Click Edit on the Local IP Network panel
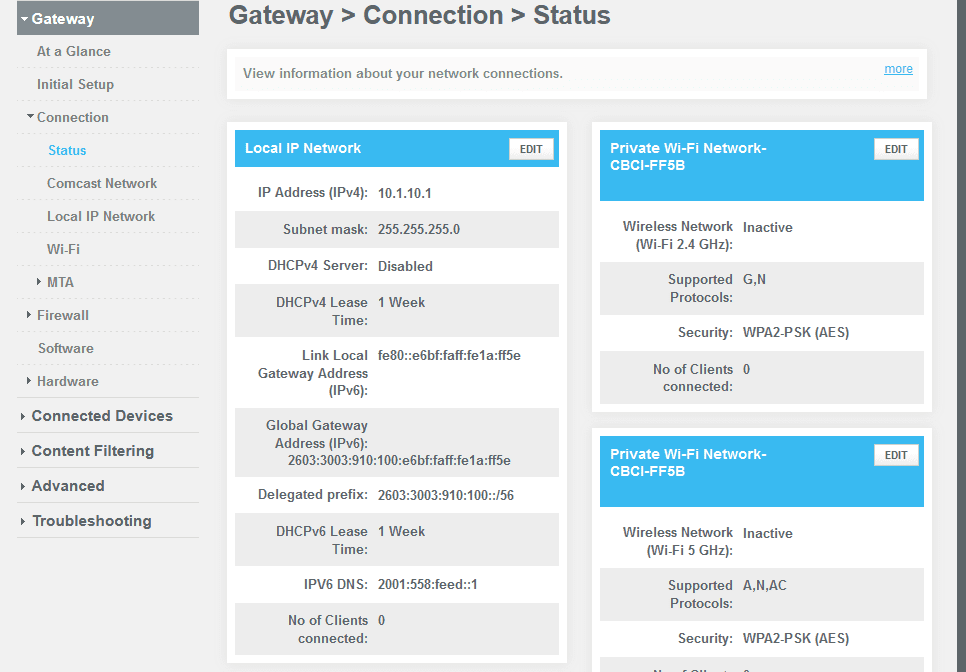The height and width of the screenshot is (672, 966). point(531,149)
